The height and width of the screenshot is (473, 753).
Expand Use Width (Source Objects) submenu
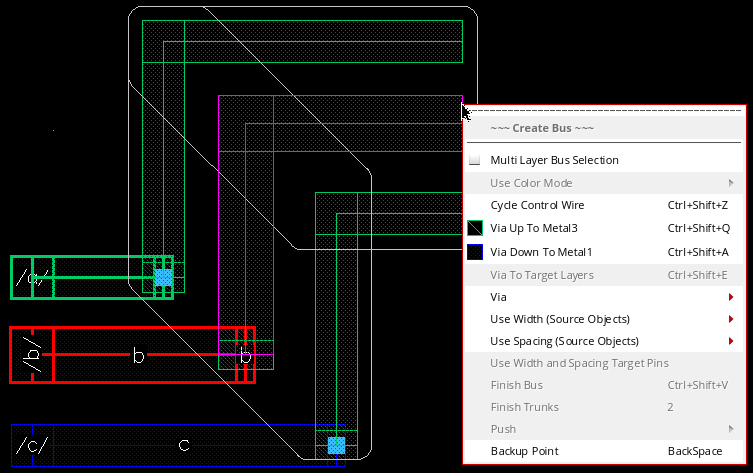[x=731, y=319]
